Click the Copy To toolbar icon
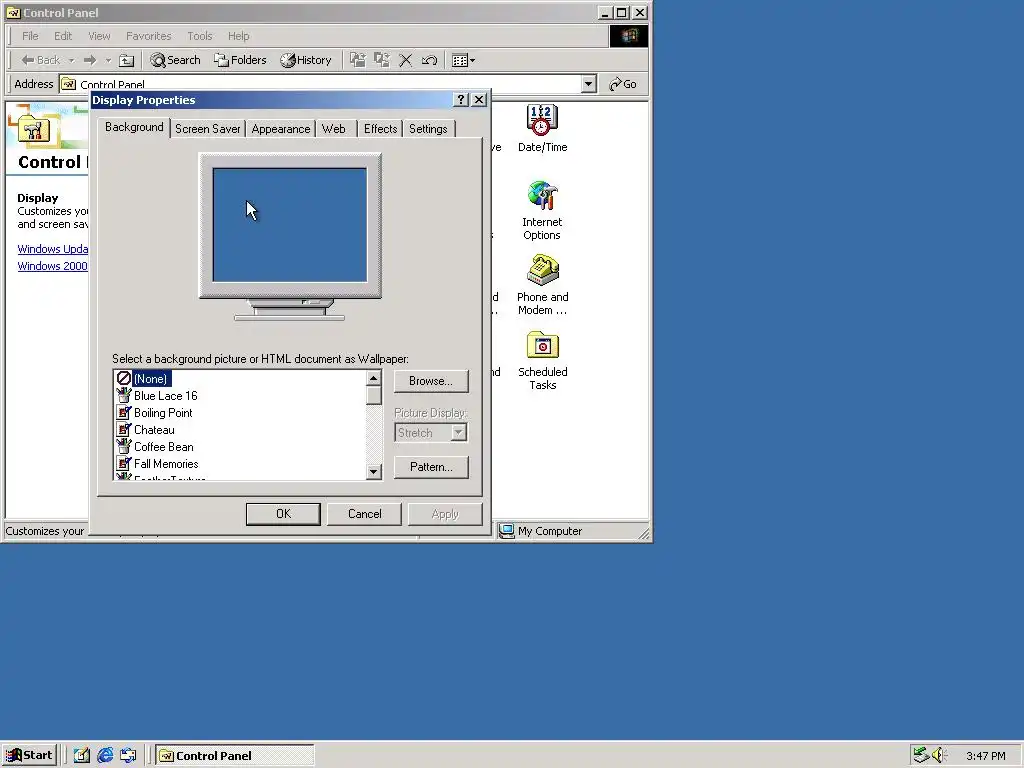The height and width of the screenshot is (768, 1024). (381, 60)
